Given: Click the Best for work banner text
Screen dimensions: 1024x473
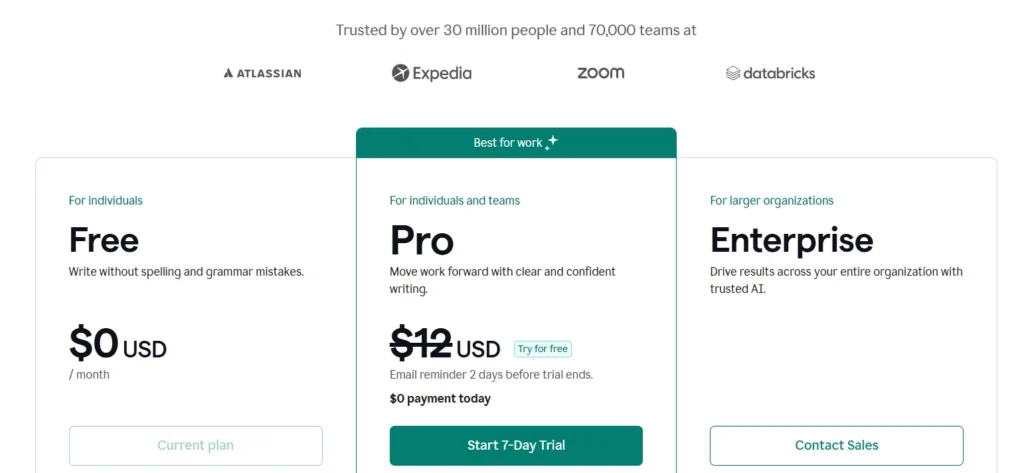Looking at the screenshot, I should point(508,143).
